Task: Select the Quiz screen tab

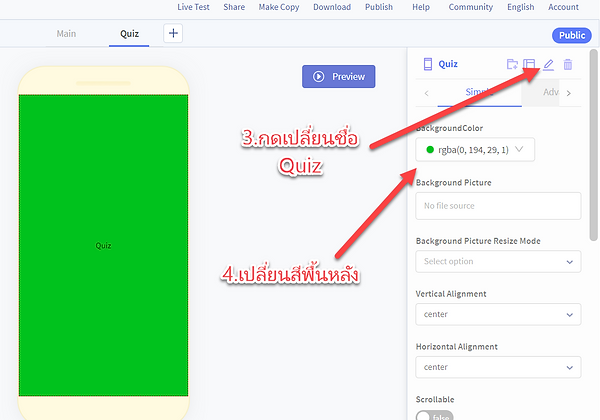Action: (x=129, y=34)
